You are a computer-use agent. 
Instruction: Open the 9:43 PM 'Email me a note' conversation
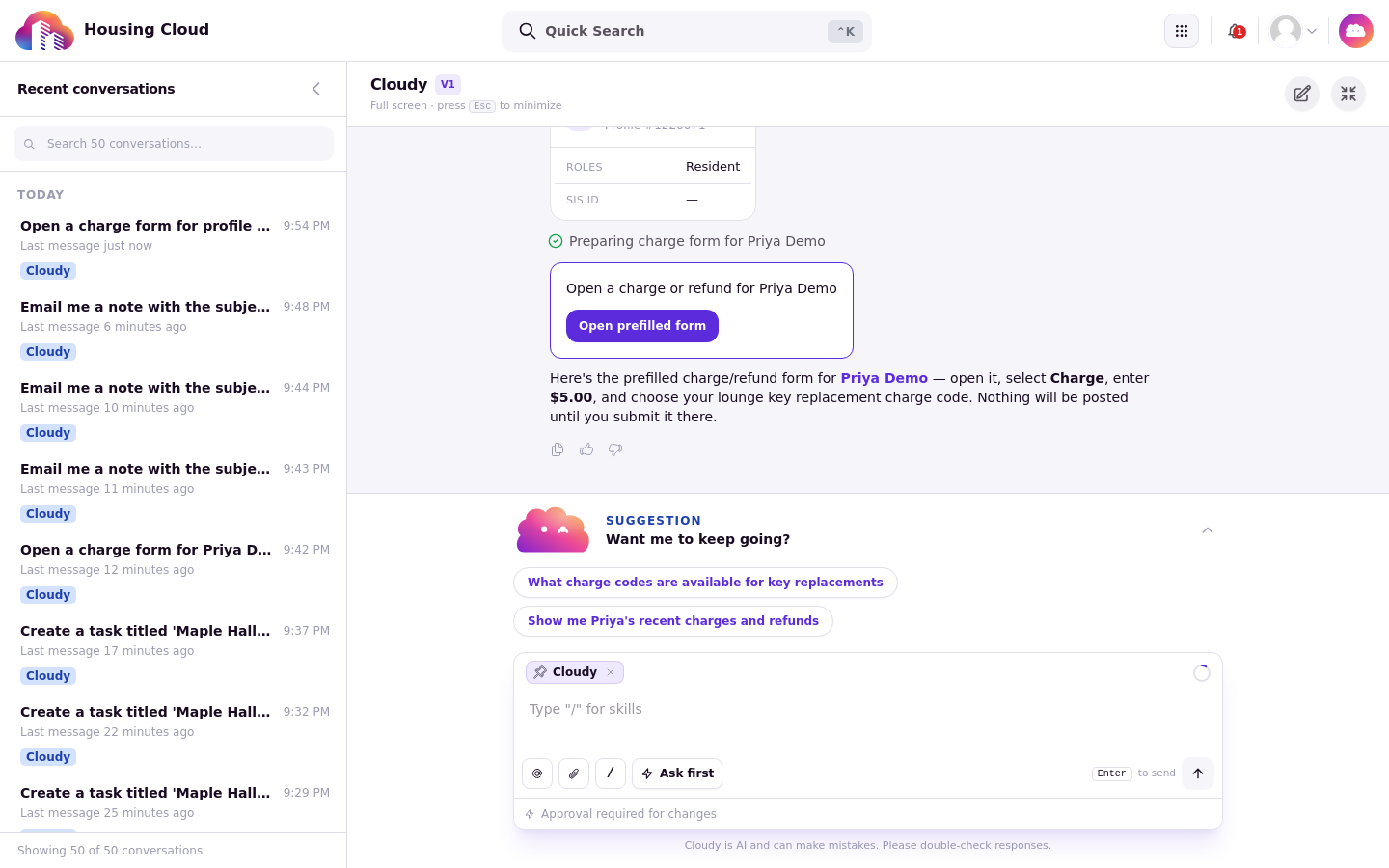[174, 491]
